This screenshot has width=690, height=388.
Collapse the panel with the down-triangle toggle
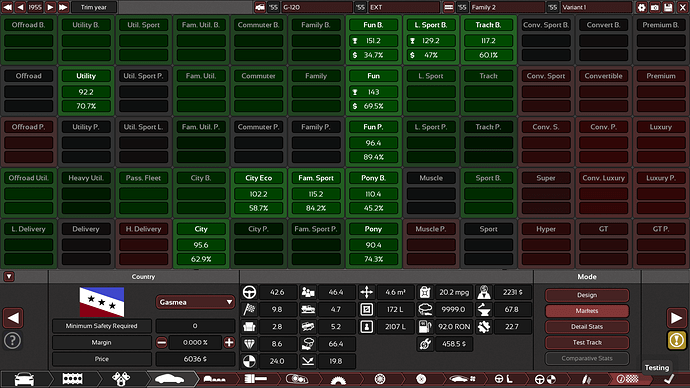[9, 277]
